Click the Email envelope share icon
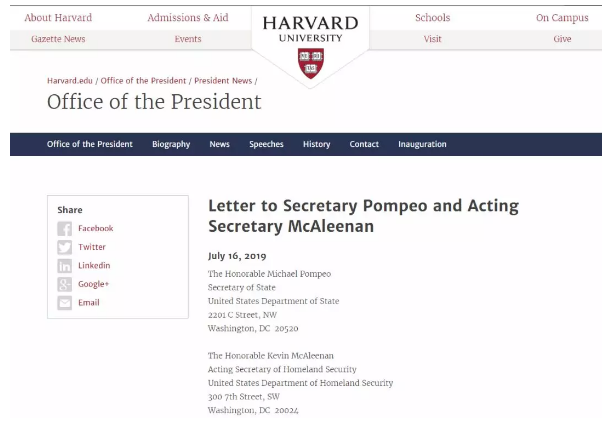The image size is (609, 435). [65, 303]
